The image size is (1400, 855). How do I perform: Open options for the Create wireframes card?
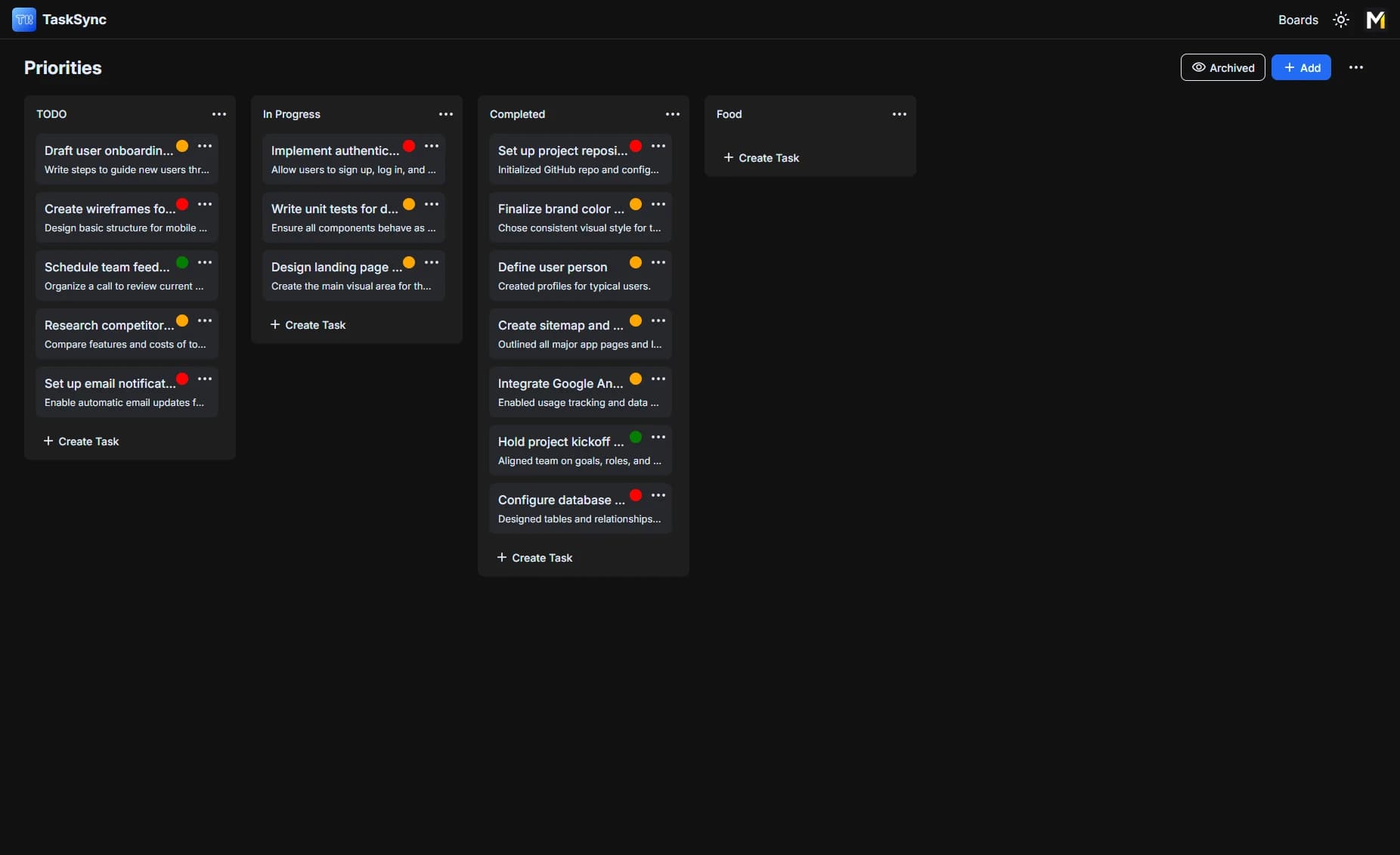click(x=205, y=204)
